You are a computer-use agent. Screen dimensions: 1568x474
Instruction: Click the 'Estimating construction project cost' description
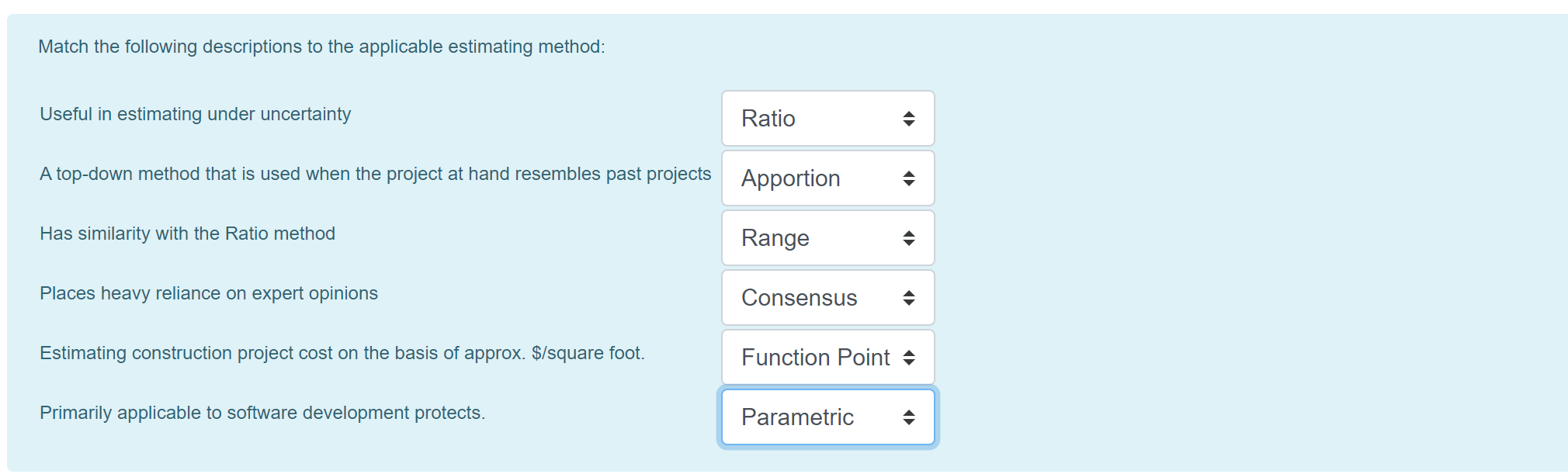coord(342,353)
